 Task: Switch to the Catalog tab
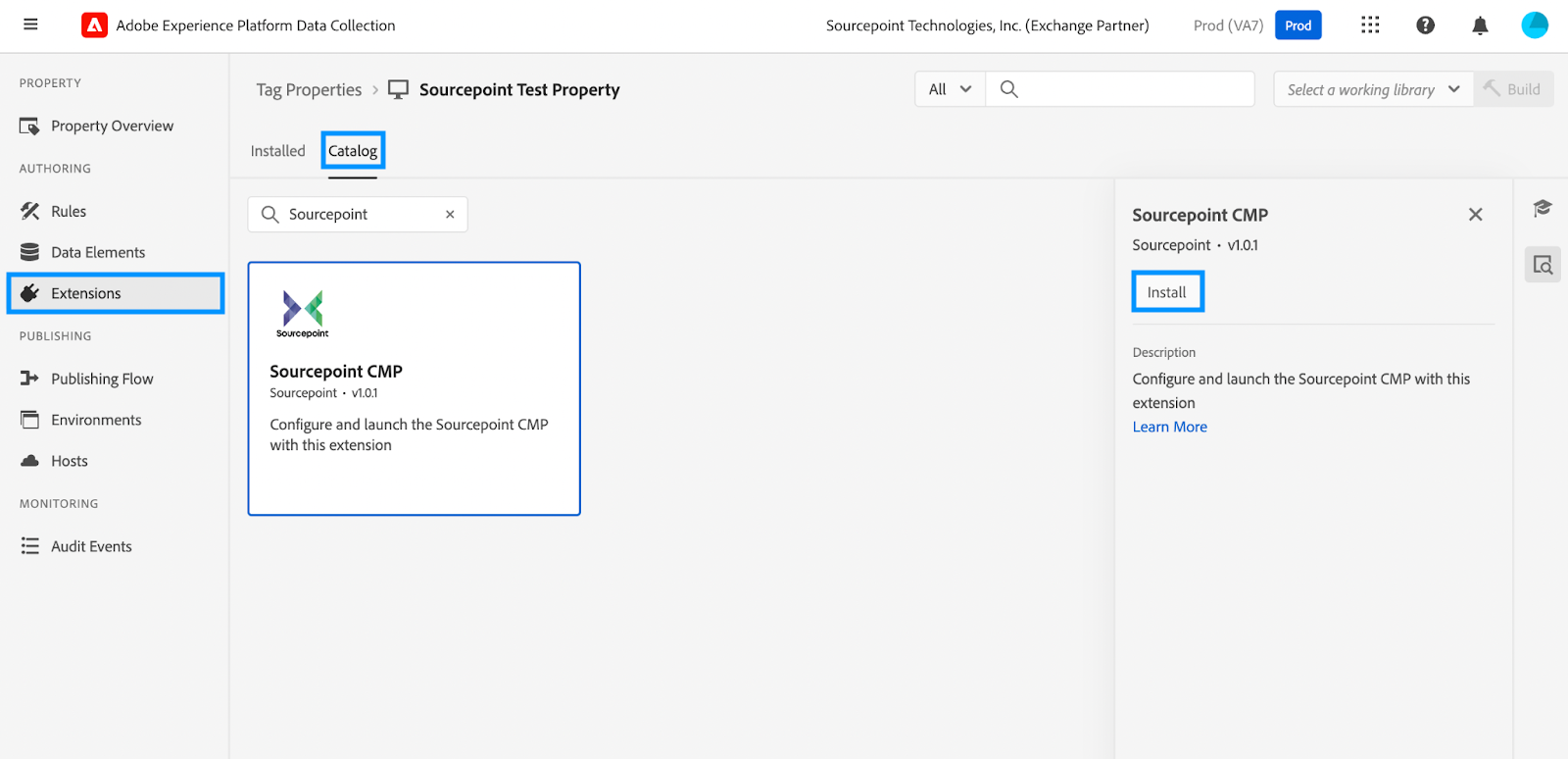click(x=353, y=151)
